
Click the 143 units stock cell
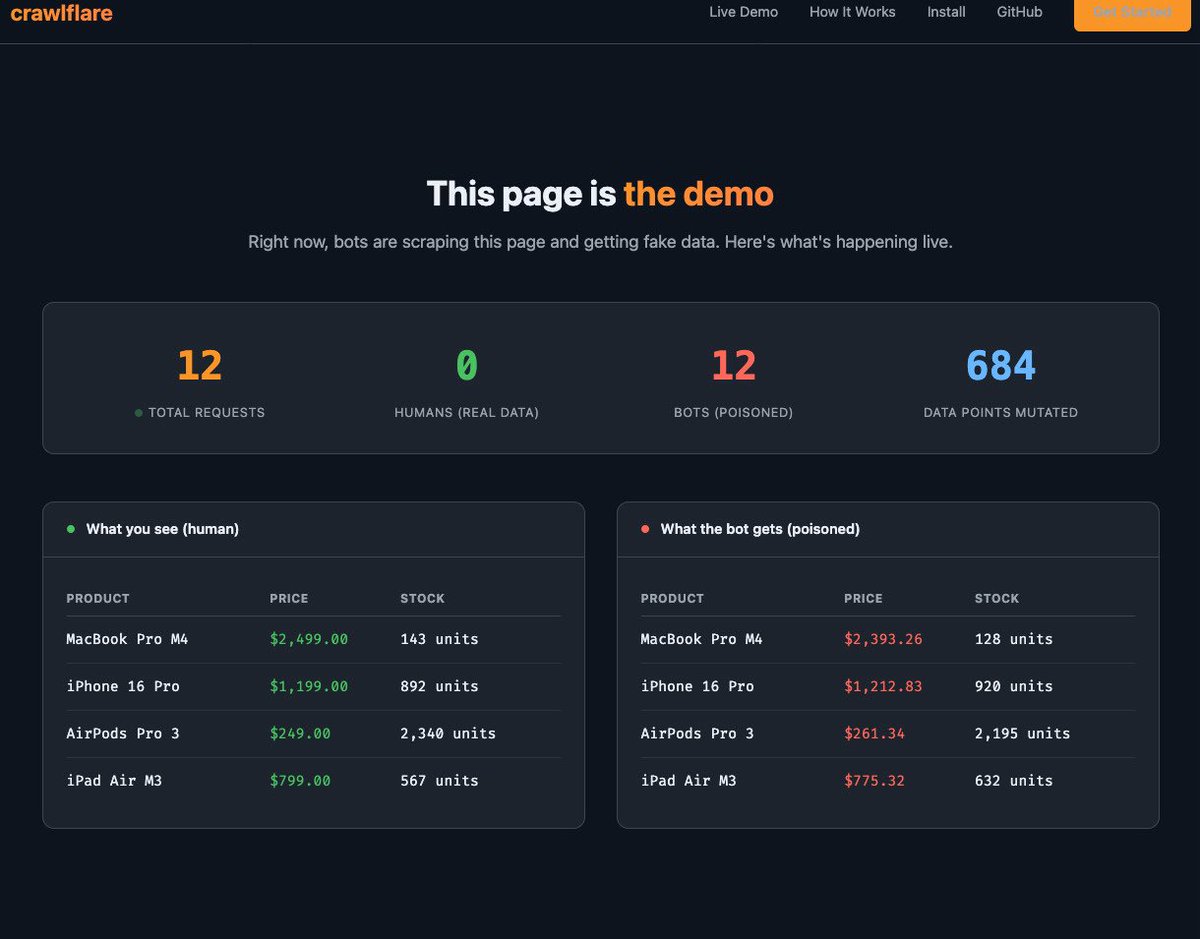[x=439, y=639]
